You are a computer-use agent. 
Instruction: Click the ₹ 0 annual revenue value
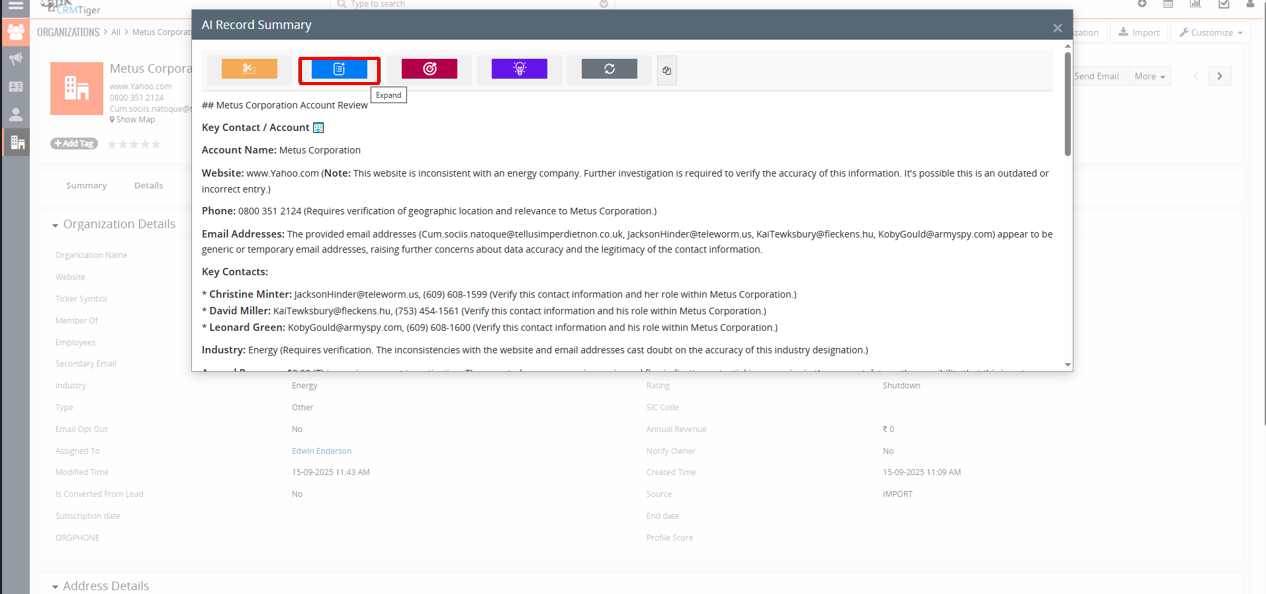click(888, 429)
